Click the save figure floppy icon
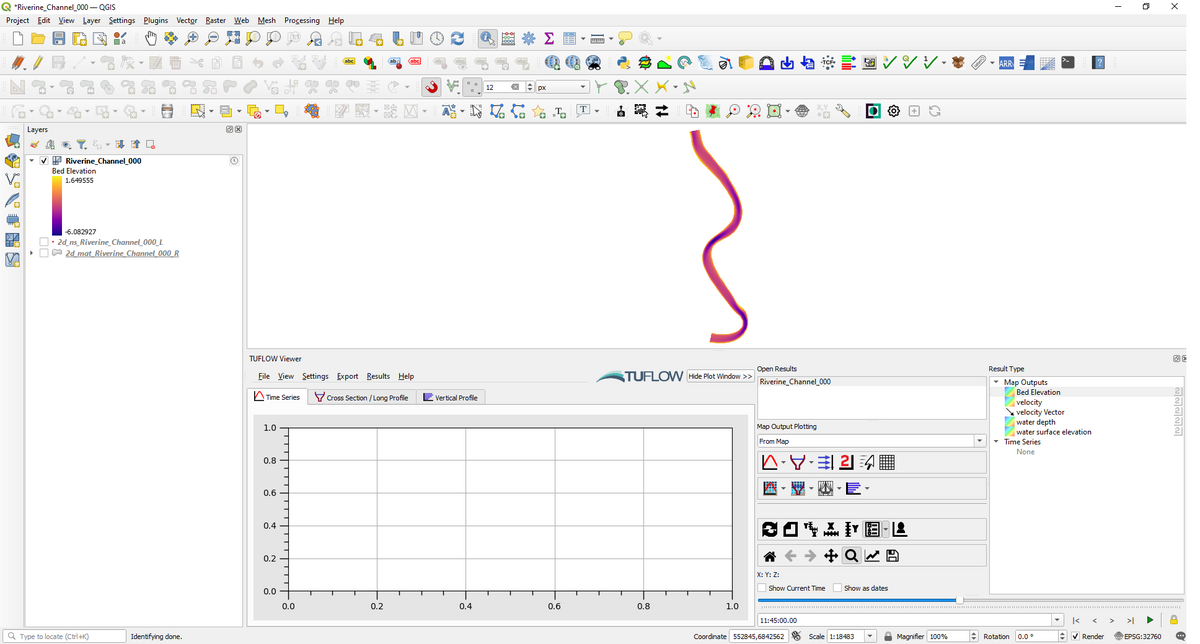 [893, 556]
